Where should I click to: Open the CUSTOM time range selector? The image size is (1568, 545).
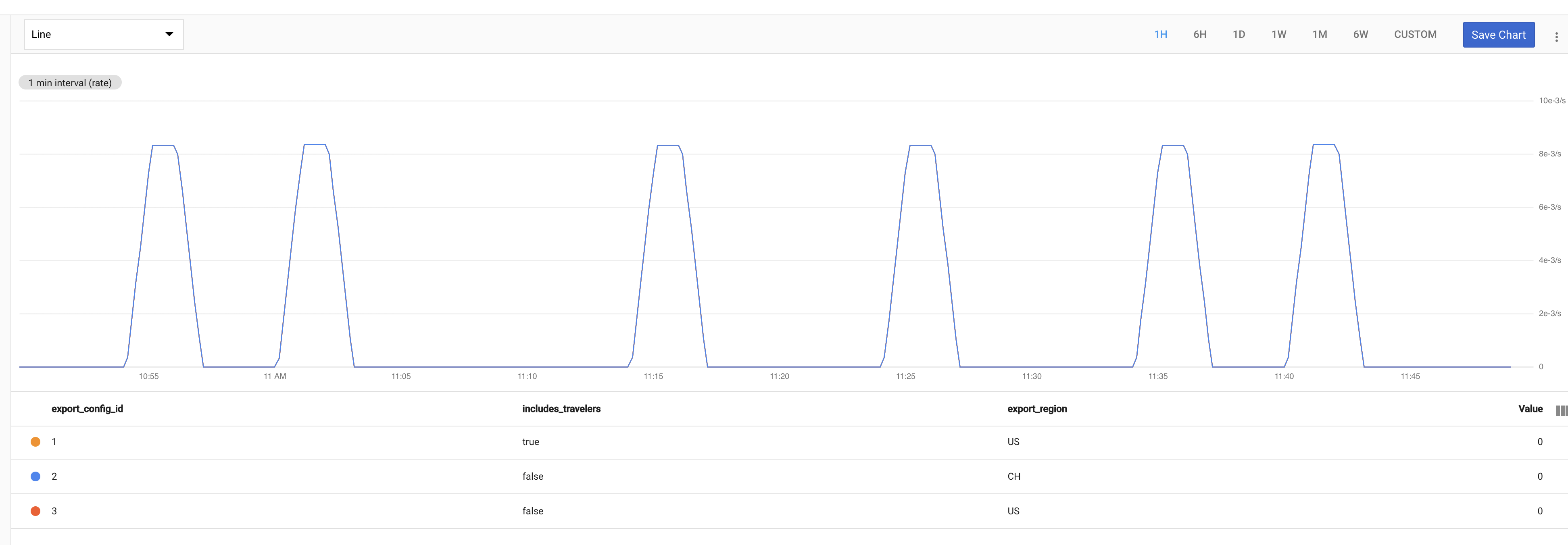click(1415, 35)
